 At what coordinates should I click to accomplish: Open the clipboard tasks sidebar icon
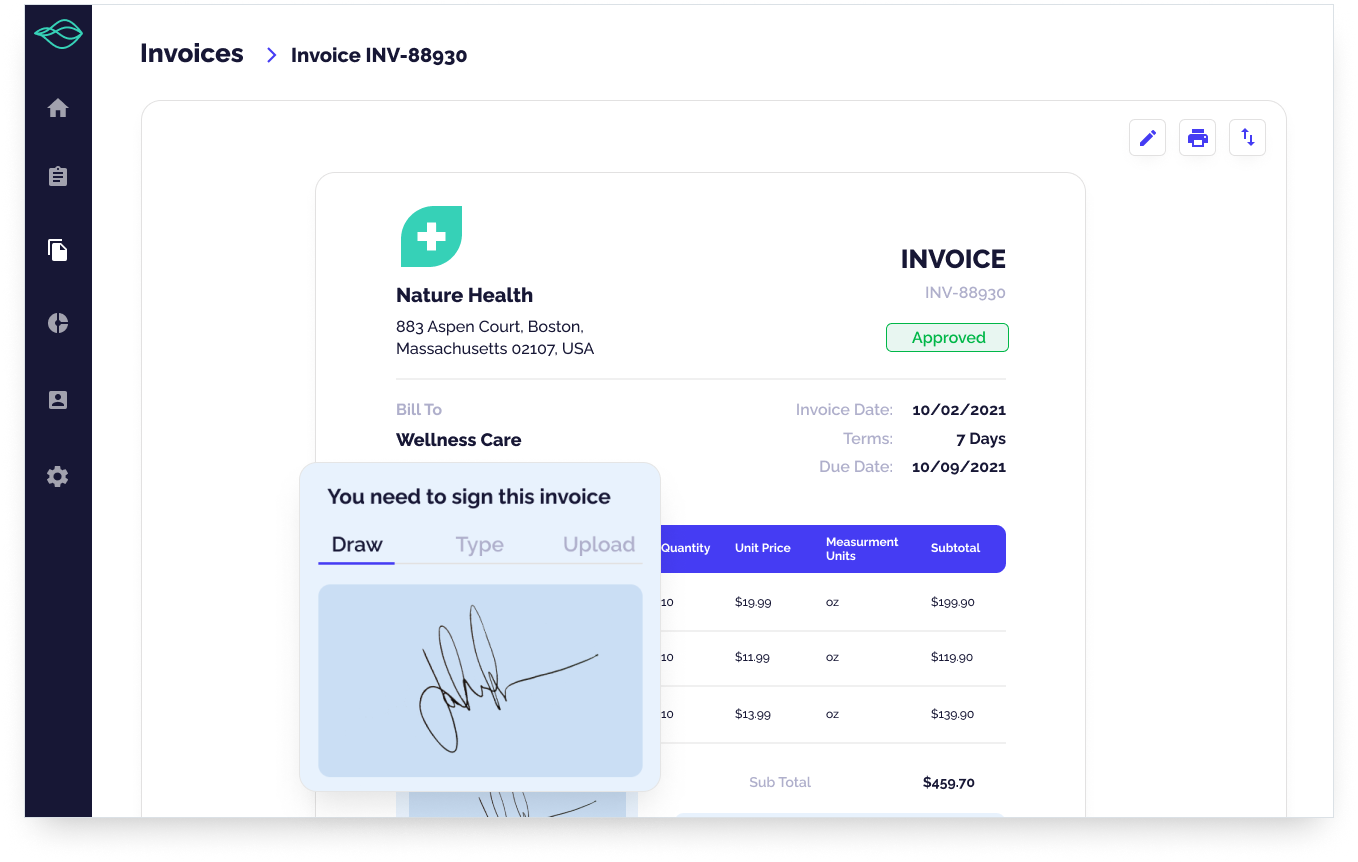[58, 177]
